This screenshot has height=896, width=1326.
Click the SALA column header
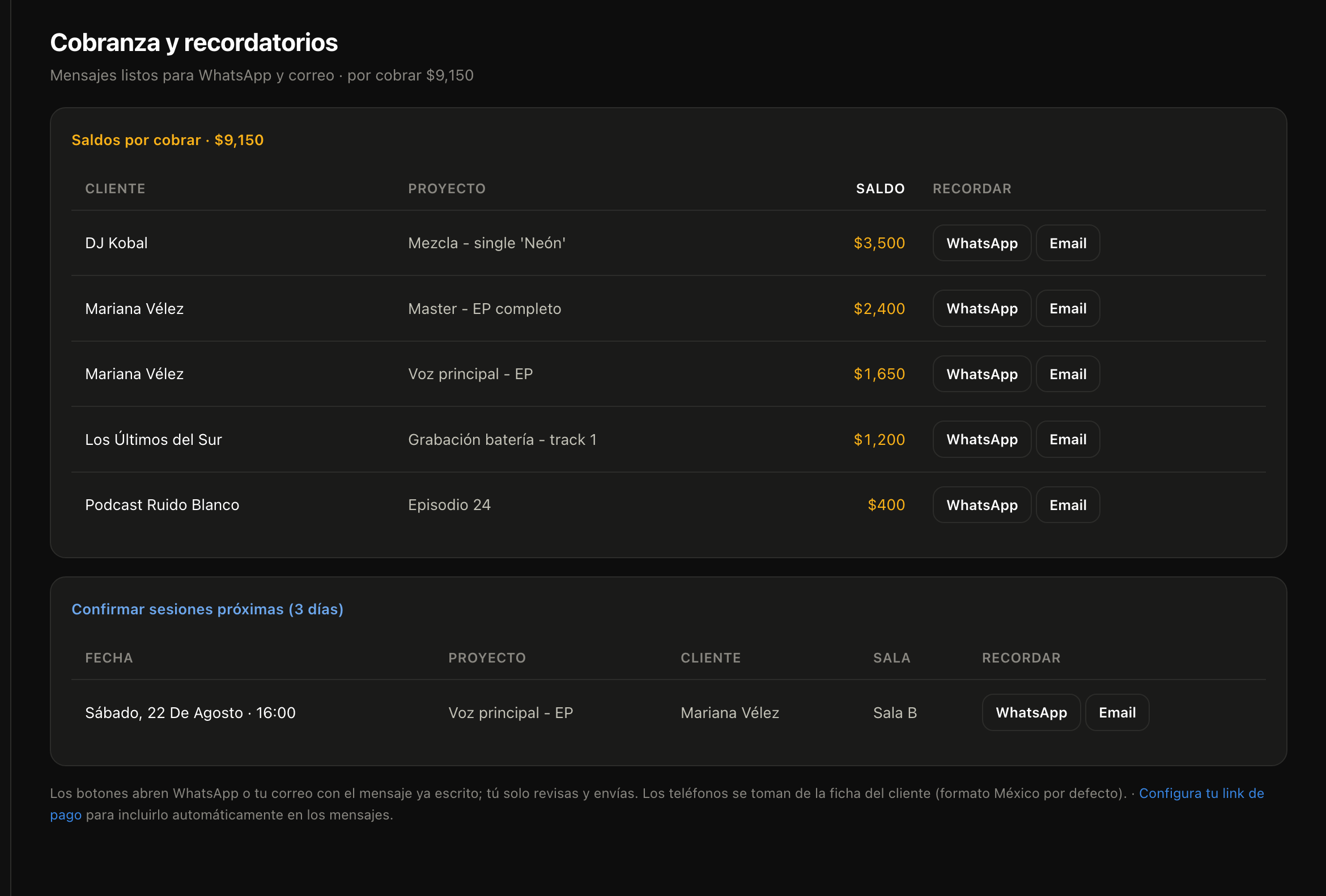(892, 658)
